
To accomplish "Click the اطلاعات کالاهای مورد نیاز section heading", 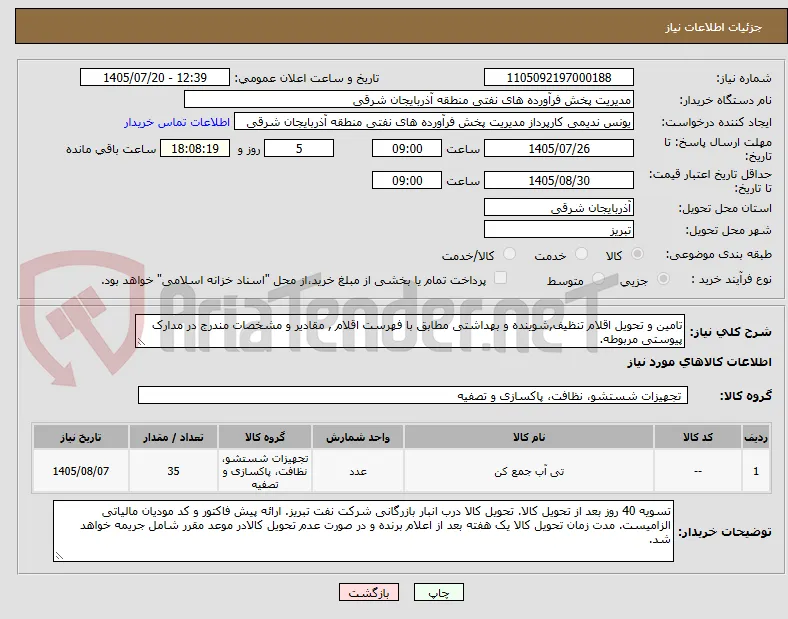I will pos(699,362).
